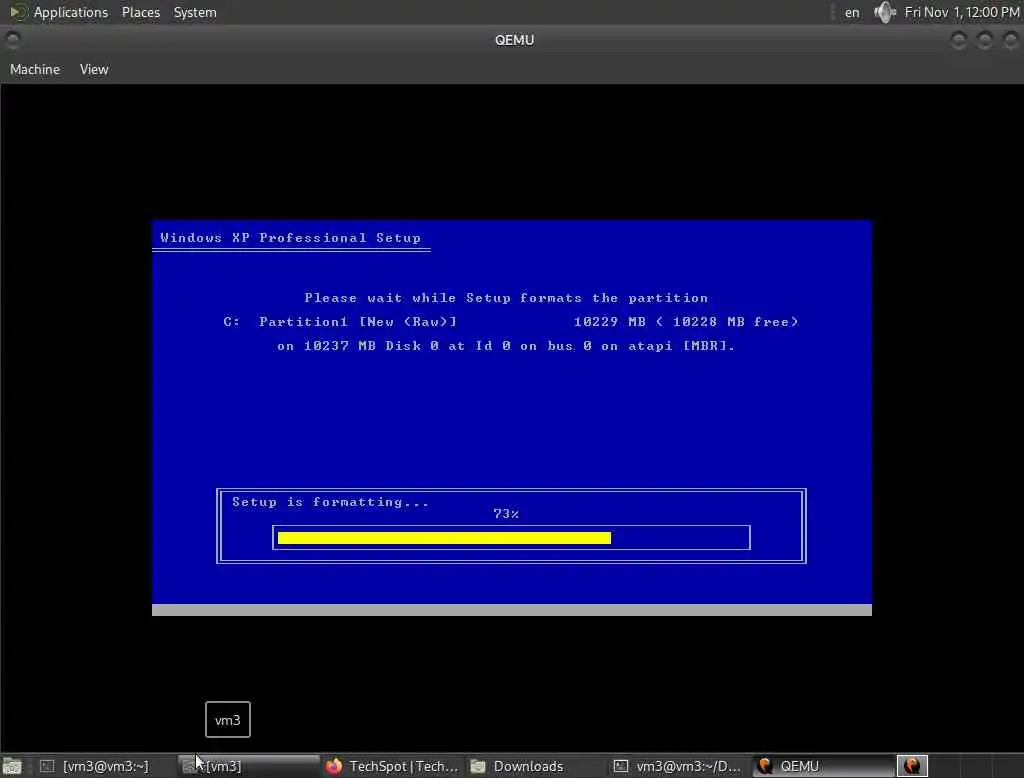Open the System menu
The image size is (1024, 778).
pos(195,12)
